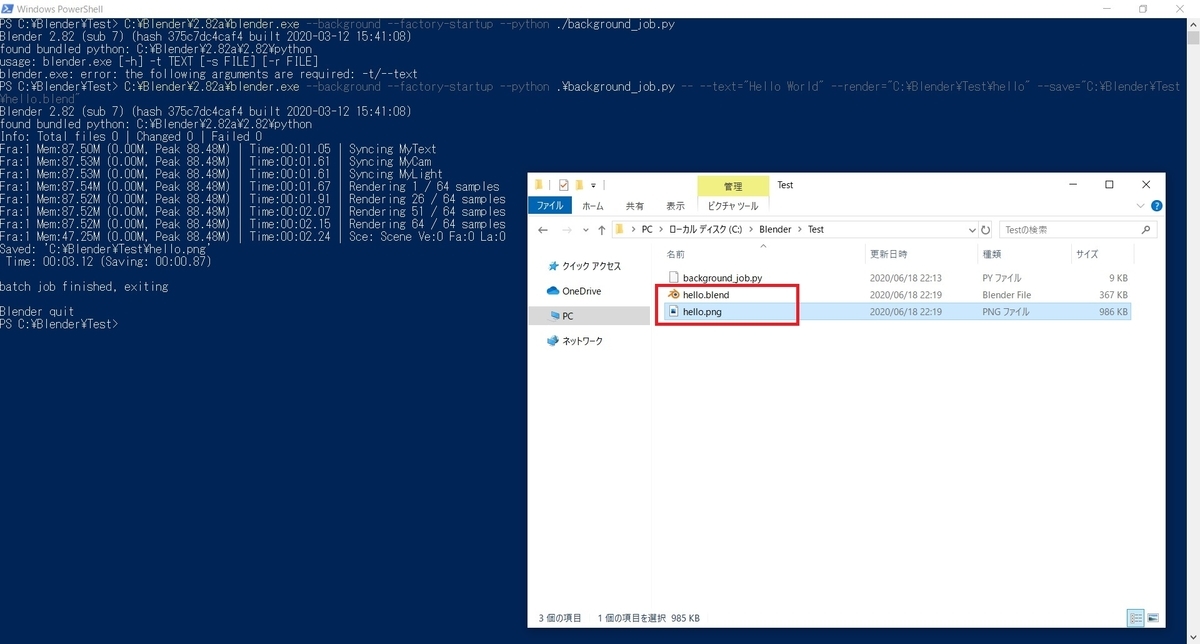The width and height of the screenshot is (1200, 644).
Task: Click the document icon beside background_job.py
Action: (674, 278)
